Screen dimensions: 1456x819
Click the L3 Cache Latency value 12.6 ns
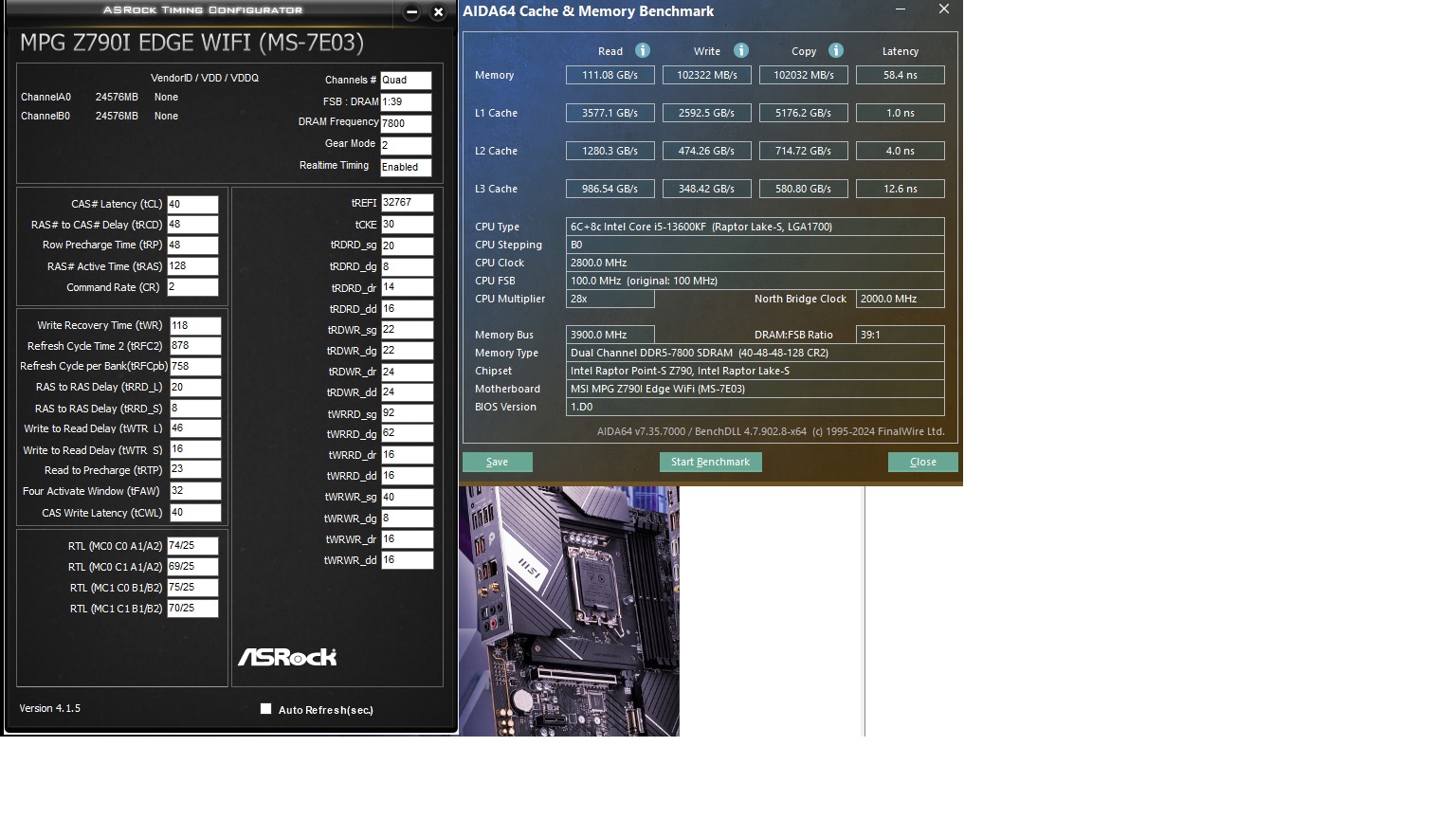point(901,189)
